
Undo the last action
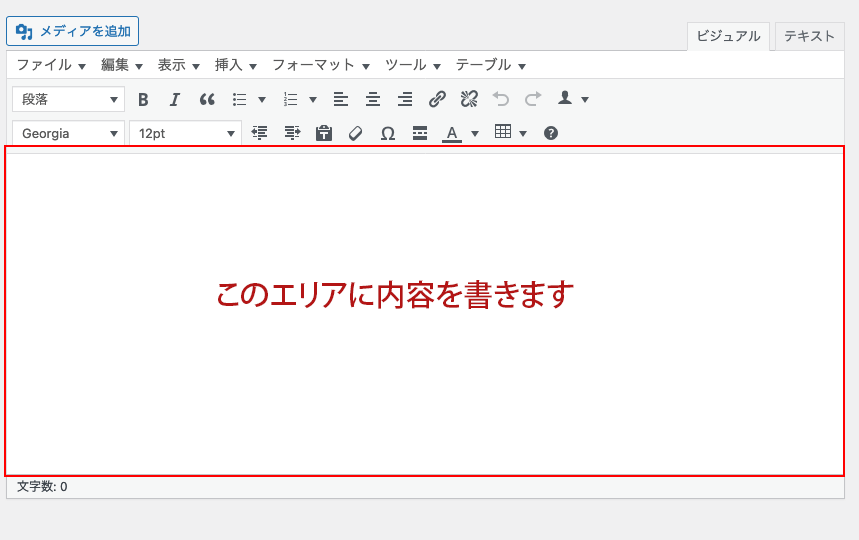pos(501,99)
